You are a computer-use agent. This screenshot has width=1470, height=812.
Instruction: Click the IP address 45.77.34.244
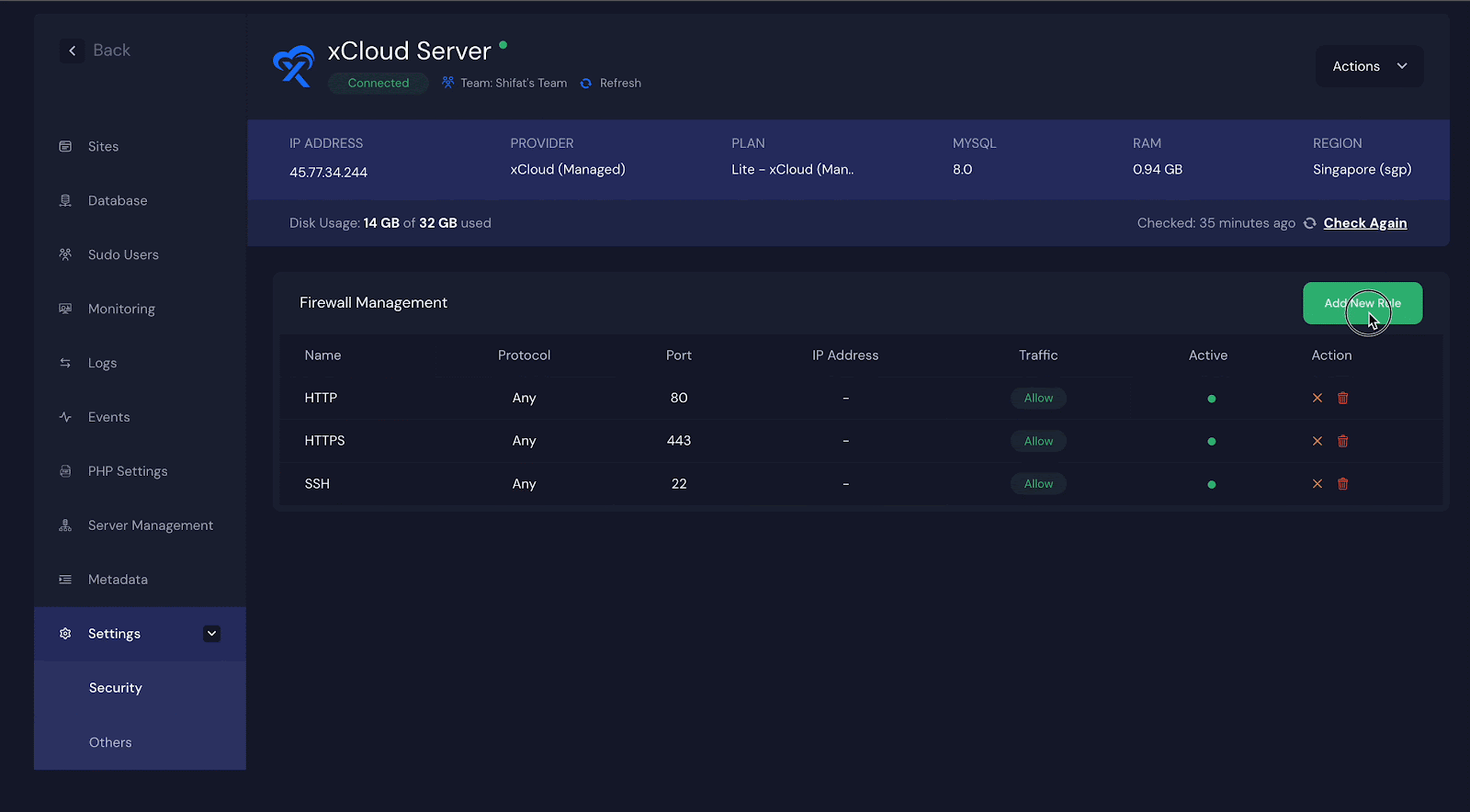[x=328, y=173]
